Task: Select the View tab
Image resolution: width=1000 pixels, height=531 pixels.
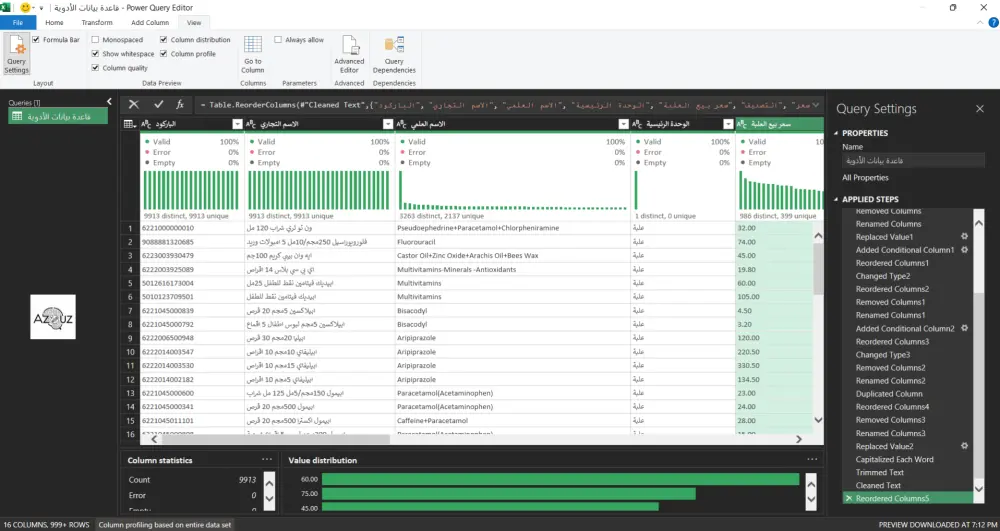Action: [x=194, y=22]
